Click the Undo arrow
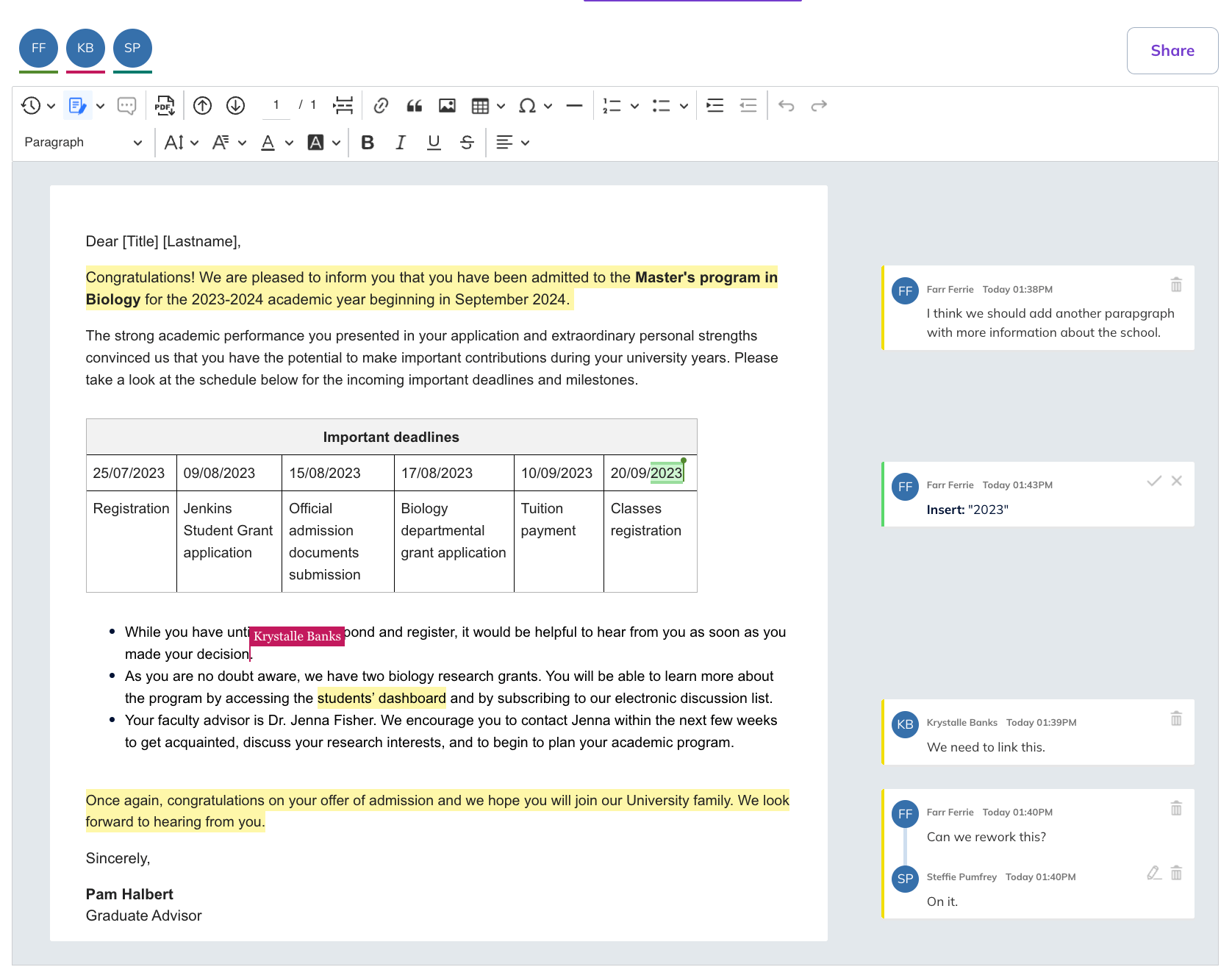 [787, 106]
